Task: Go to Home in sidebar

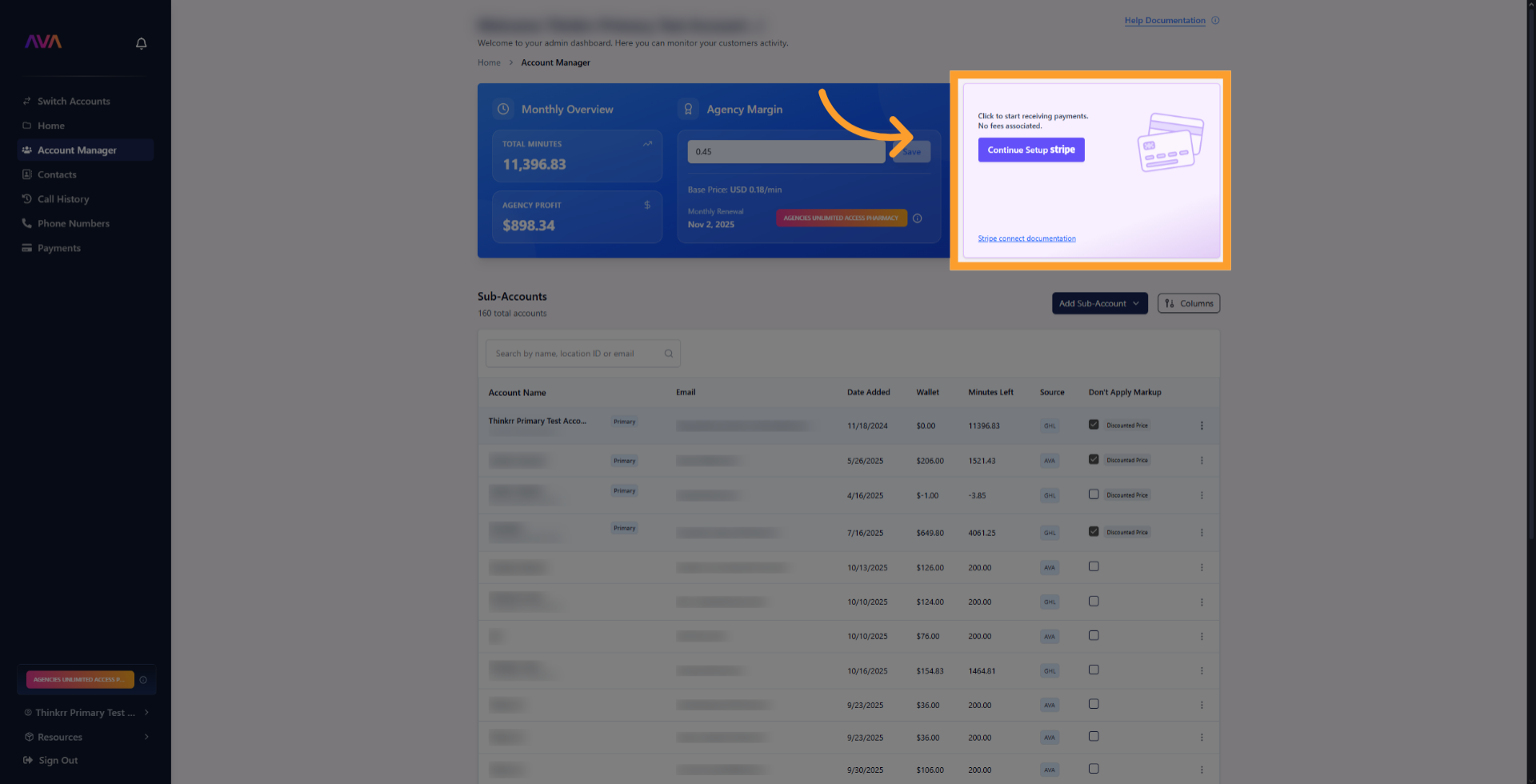Action: coord(51,126)
